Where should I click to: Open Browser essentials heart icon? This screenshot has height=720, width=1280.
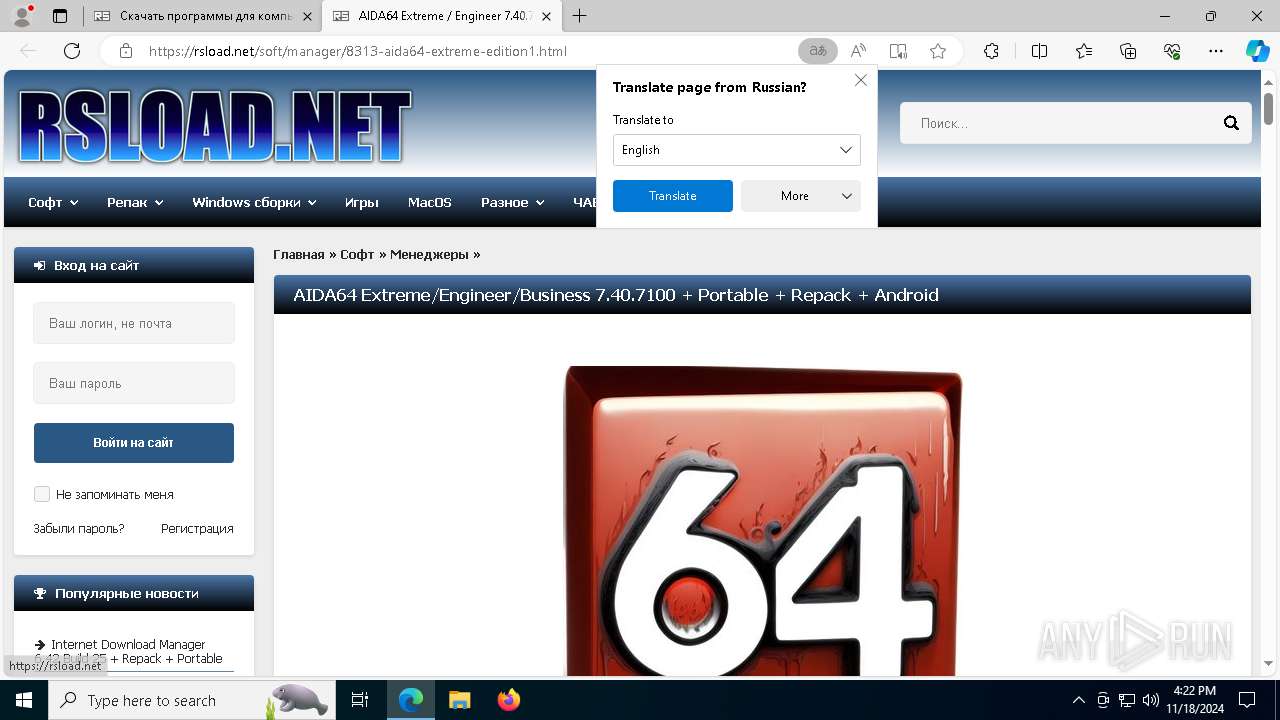click(1172, 51)
